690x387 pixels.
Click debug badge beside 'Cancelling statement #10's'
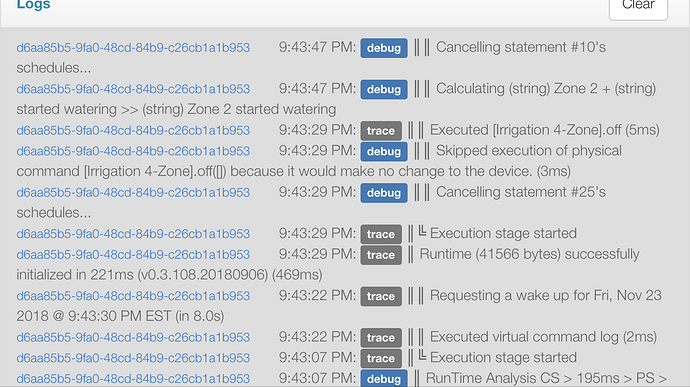[384, 48]
